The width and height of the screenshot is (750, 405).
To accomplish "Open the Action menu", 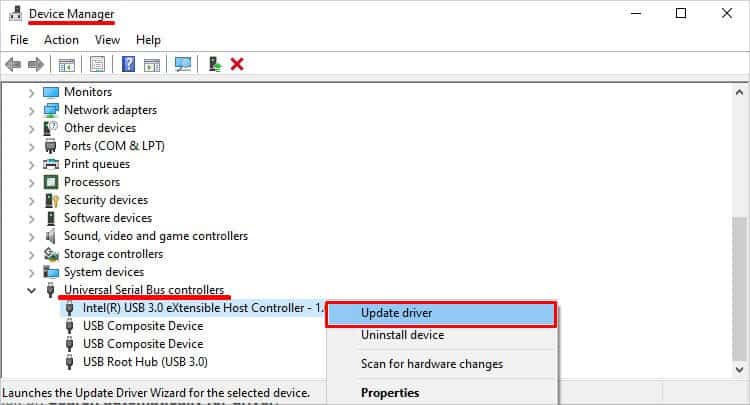I will pyautogui.click(x=61, y=40).
